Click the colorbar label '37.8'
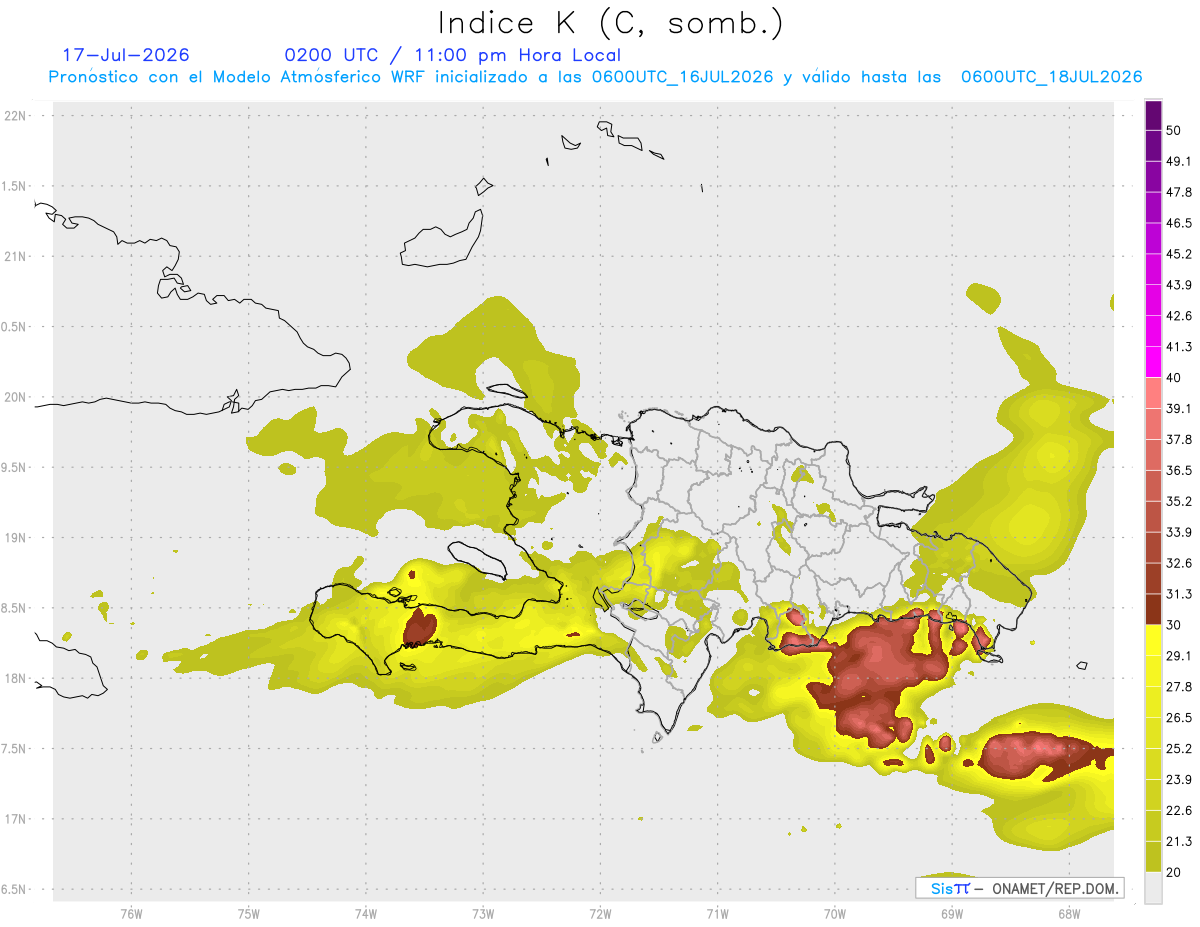Image resolution: width=1200 pixels, height=927 pixels. pyautogui.click(x=1179, y=439)
